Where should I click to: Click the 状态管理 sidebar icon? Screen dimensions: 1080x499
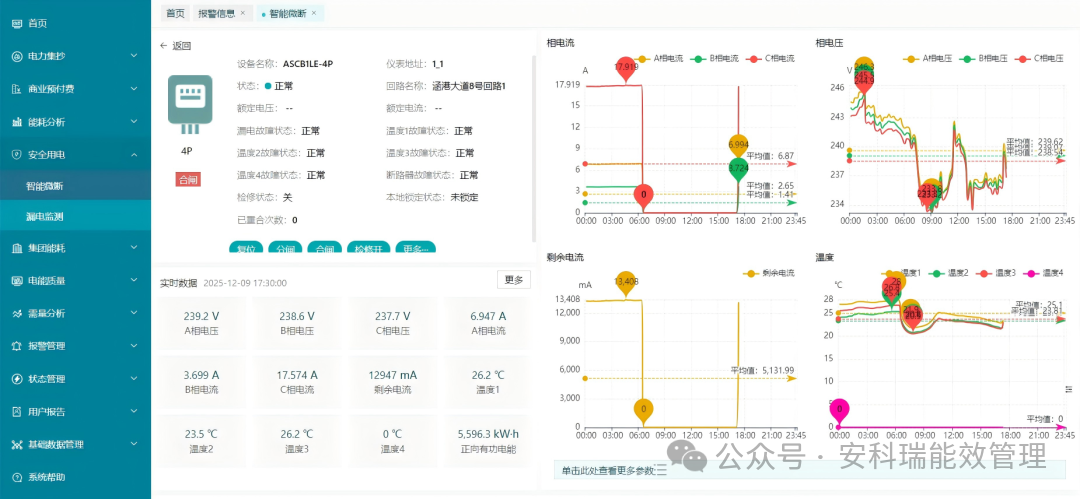tap(17, 379)
